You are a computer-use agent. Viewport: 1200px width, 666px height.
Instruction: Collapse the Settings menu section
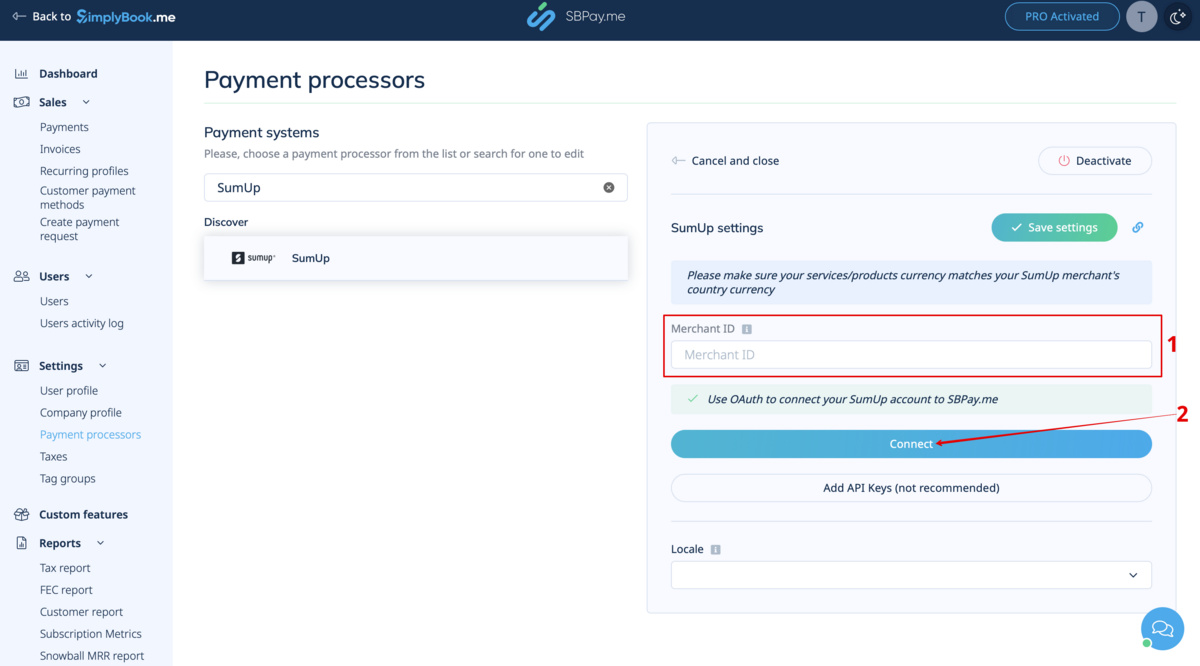pyautogui.click(x=102, y=366)
